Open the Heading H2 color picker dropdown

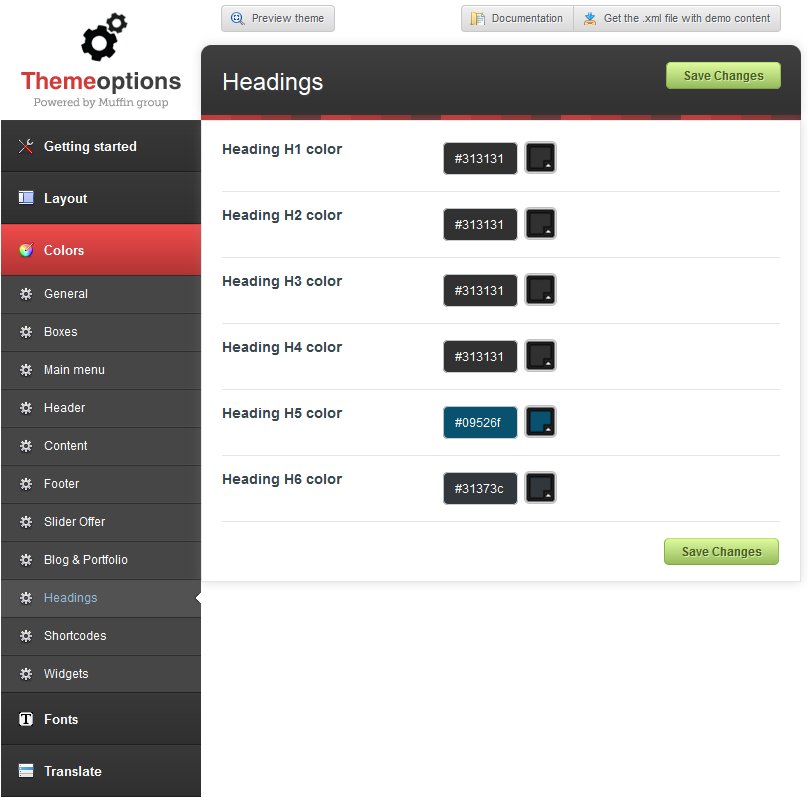point(540,224)
